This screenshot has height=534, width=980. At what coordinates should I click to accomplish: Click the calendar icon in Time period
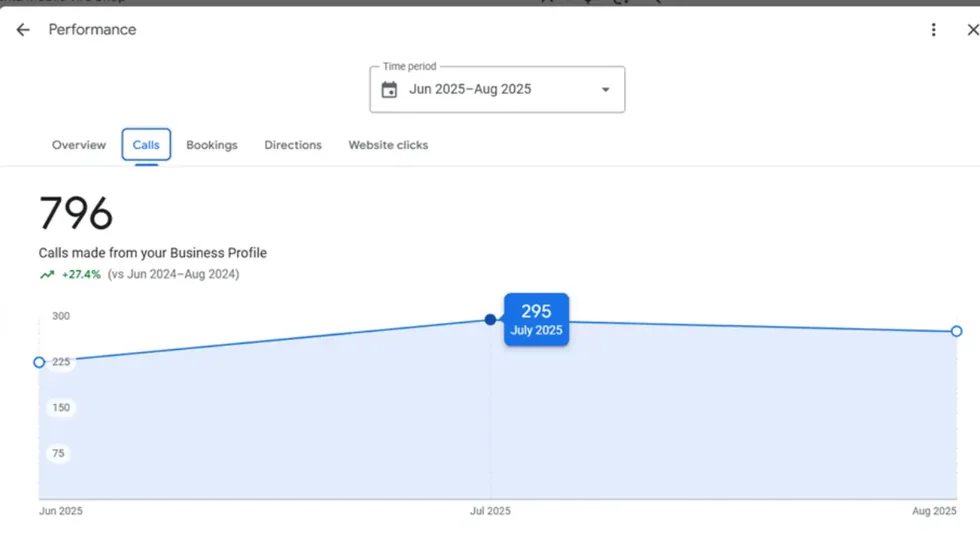pyautogui.click(x=389, y=89)
